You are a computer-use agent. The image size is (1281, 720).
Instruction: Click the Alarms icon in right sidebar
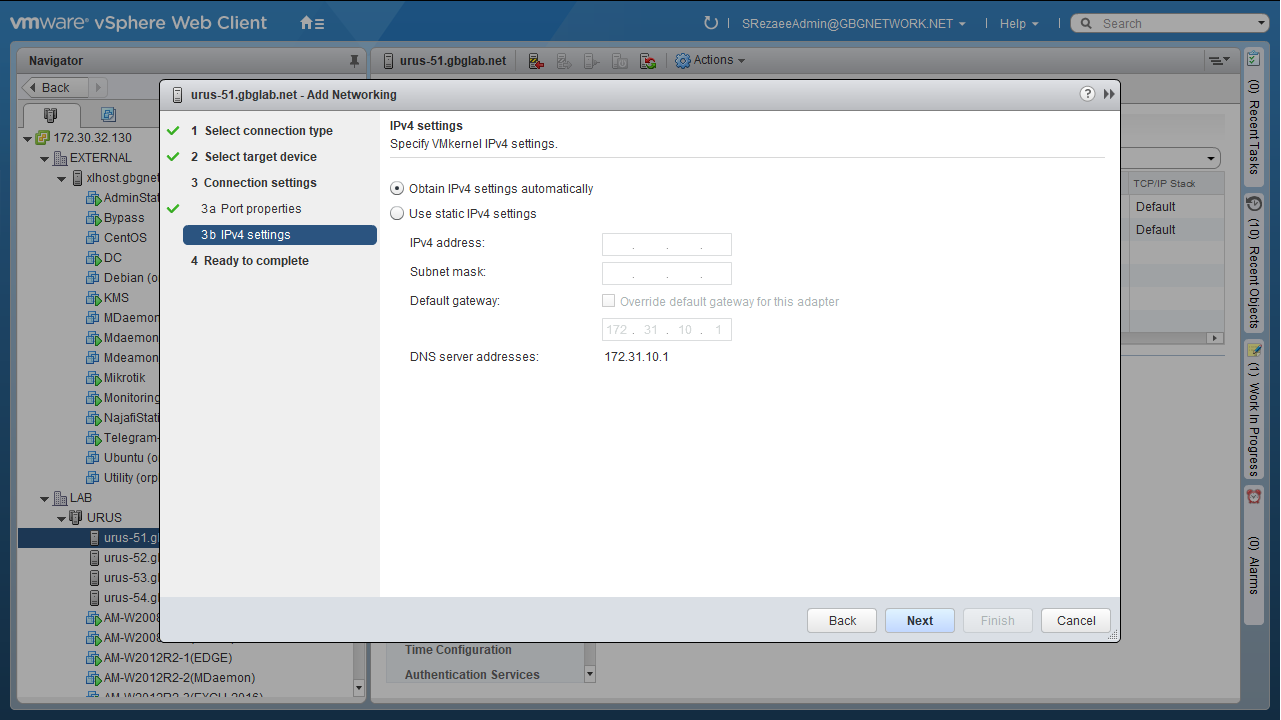point(1253,496)
